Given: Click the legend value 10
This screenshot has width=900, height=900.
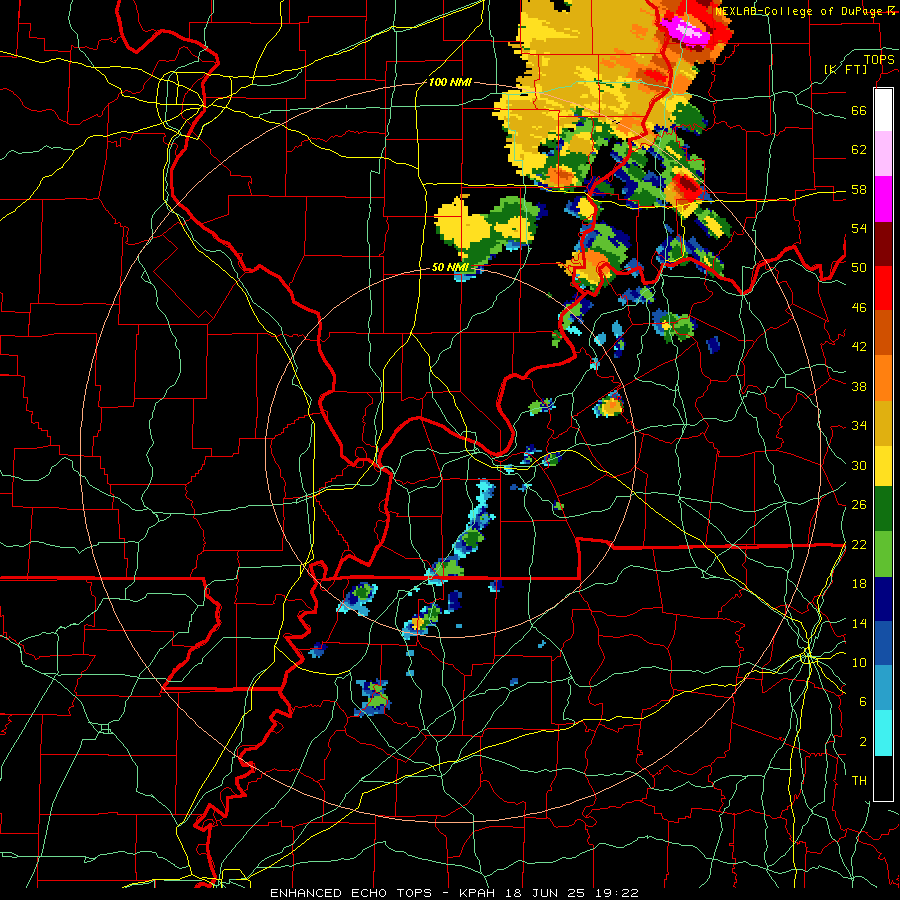Looking at the screenshot, I should tap(859, 662).
